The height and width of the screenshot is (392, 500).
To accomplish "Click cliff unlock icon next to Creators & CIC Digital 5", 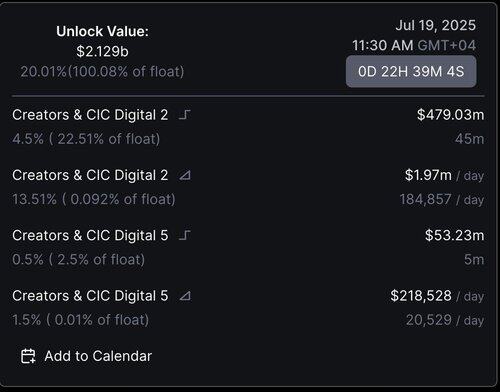I will click(x=185, y=235).
